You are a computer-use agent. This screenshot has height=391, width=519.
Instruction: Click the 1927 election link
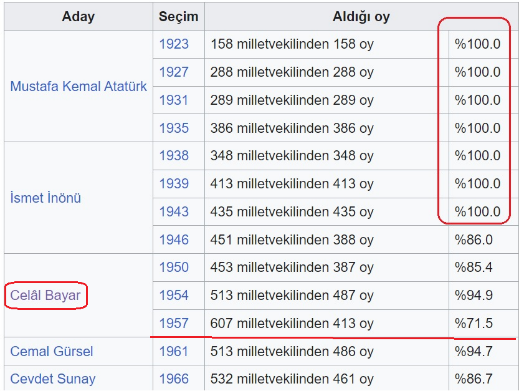click(174, 72)
